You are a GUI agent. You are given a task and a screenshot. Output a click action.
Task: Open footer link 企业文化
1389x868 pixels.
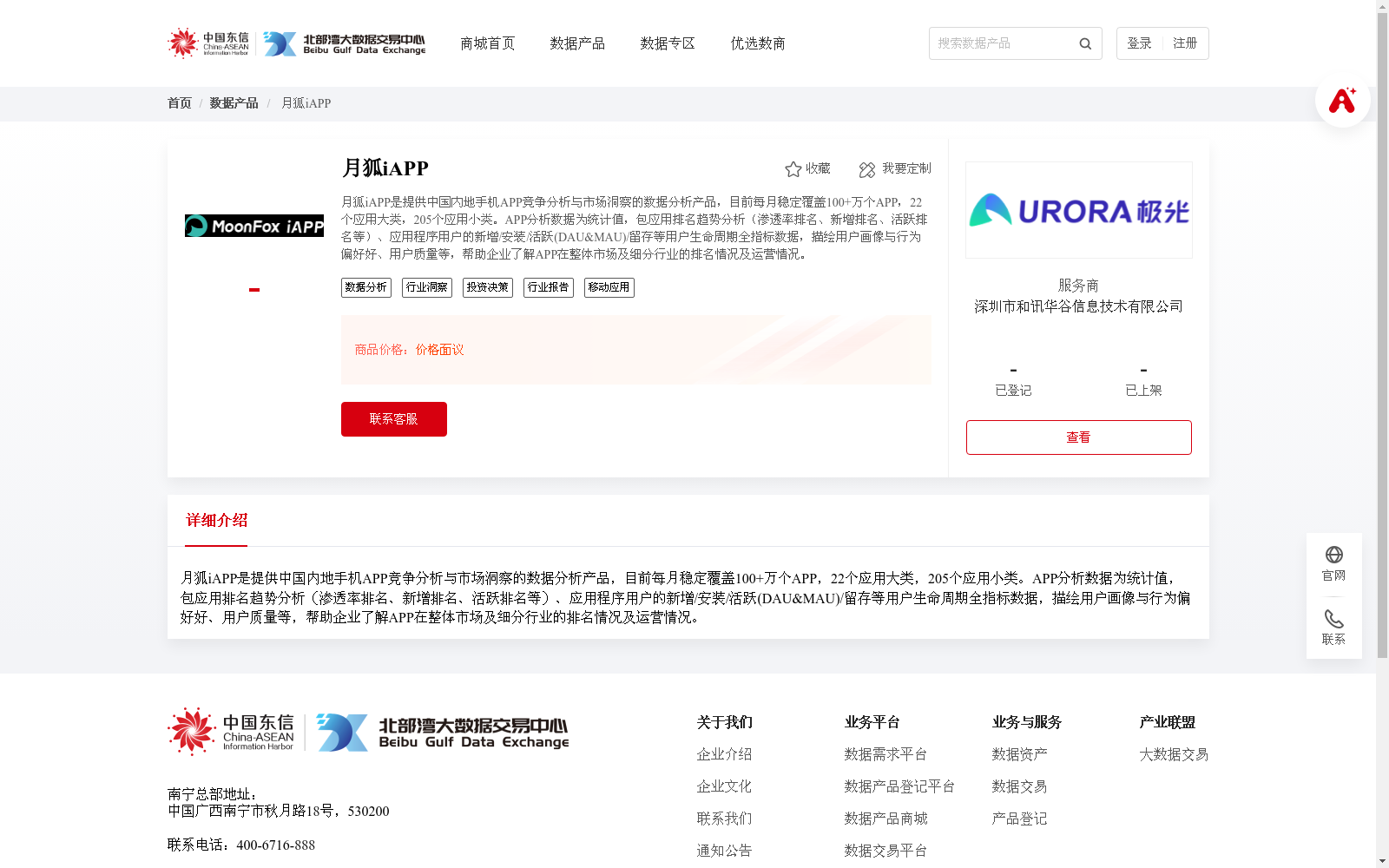tap(724, 786)
